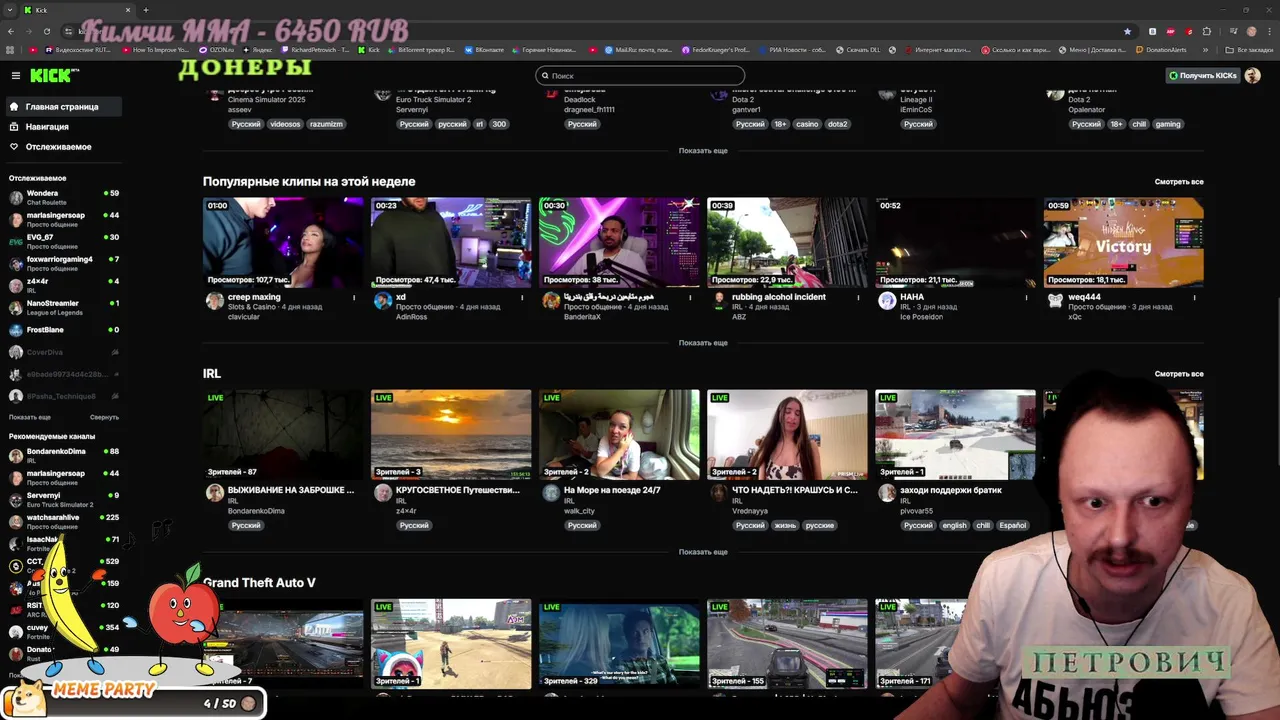
Task: Open Servernyi in recommended channels
Action: click(64, 499)
